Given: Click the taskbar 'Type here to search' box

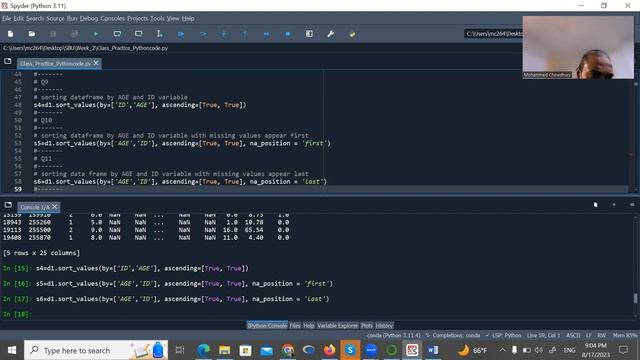Looking at the screenshot, I should point(96,350).
